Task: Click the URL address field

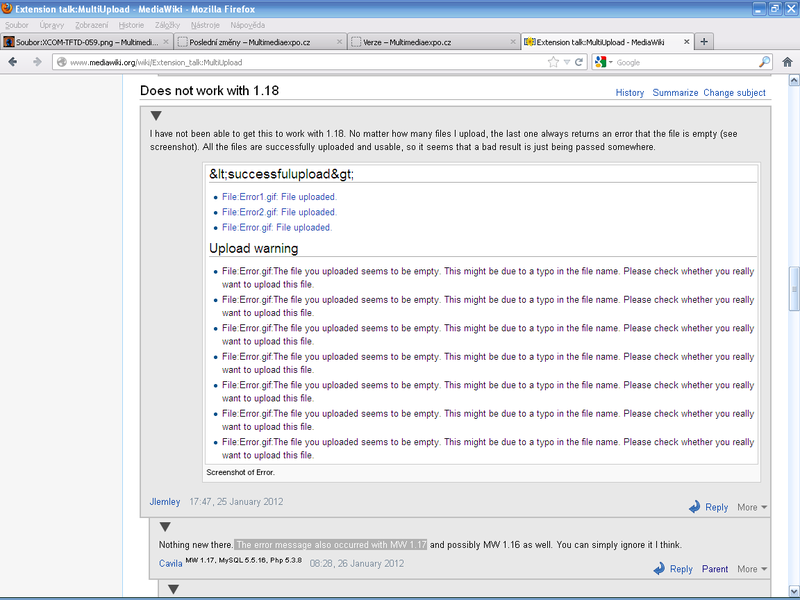Action: (x=300, y=62)
